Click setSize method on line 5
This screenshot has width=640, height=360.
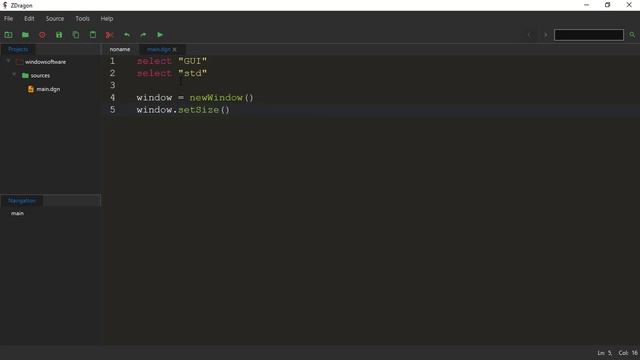(198, 110)
